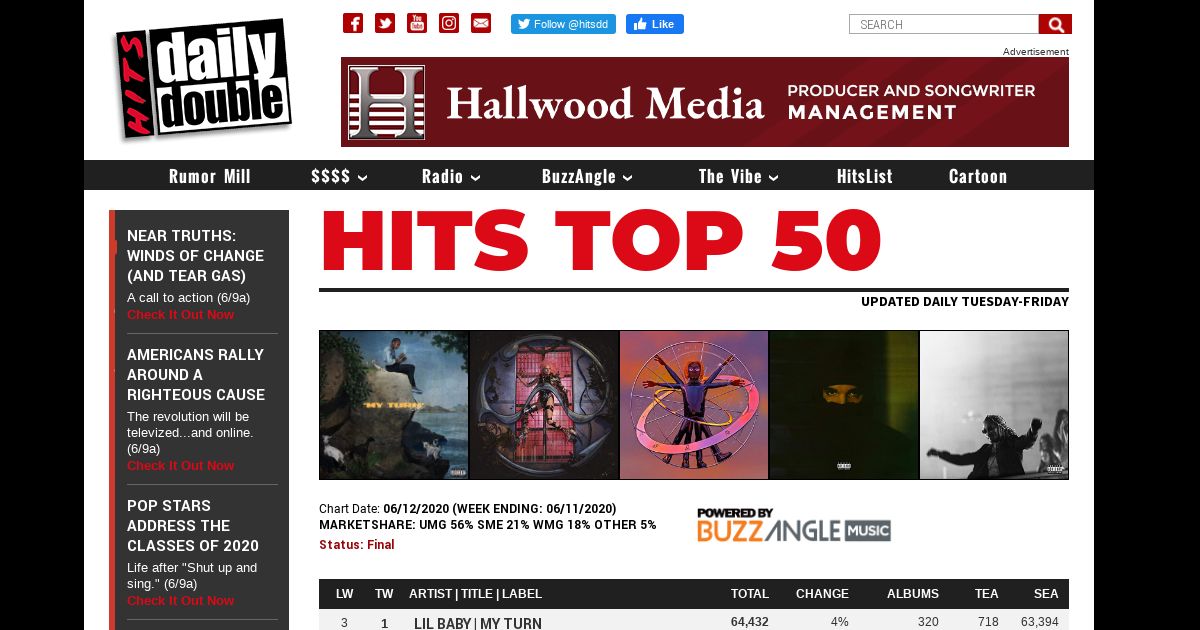Click the black-and-white album cover thumbnail

coord(994,405)
